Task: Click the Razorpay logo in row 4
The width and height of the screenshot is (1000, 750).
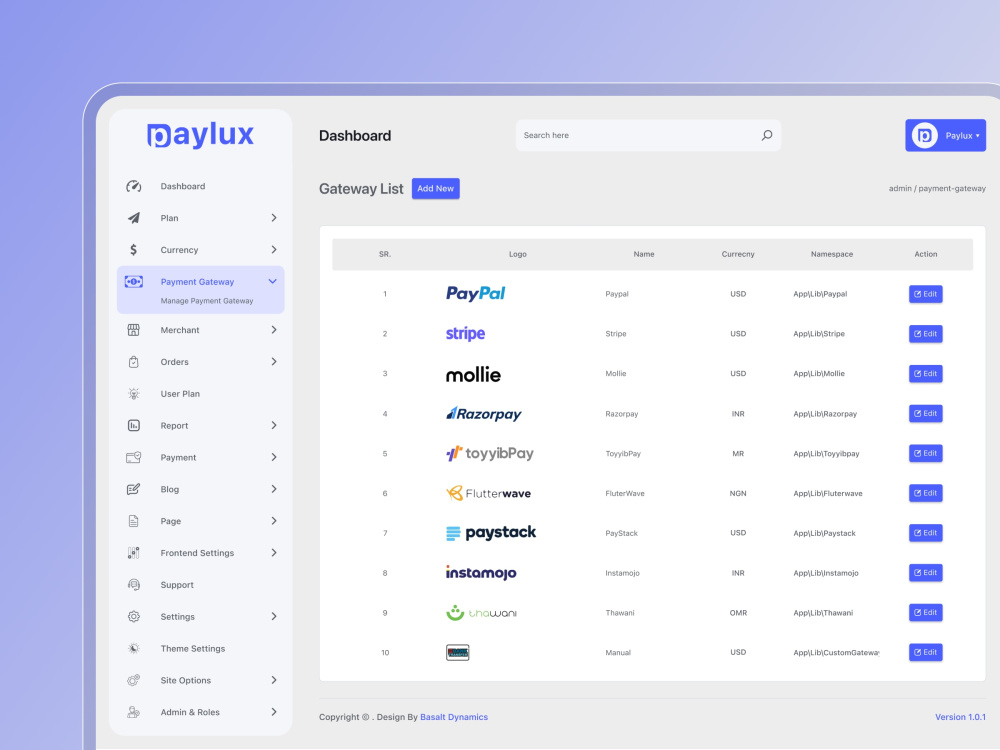Action: click(x=483, y=414)
